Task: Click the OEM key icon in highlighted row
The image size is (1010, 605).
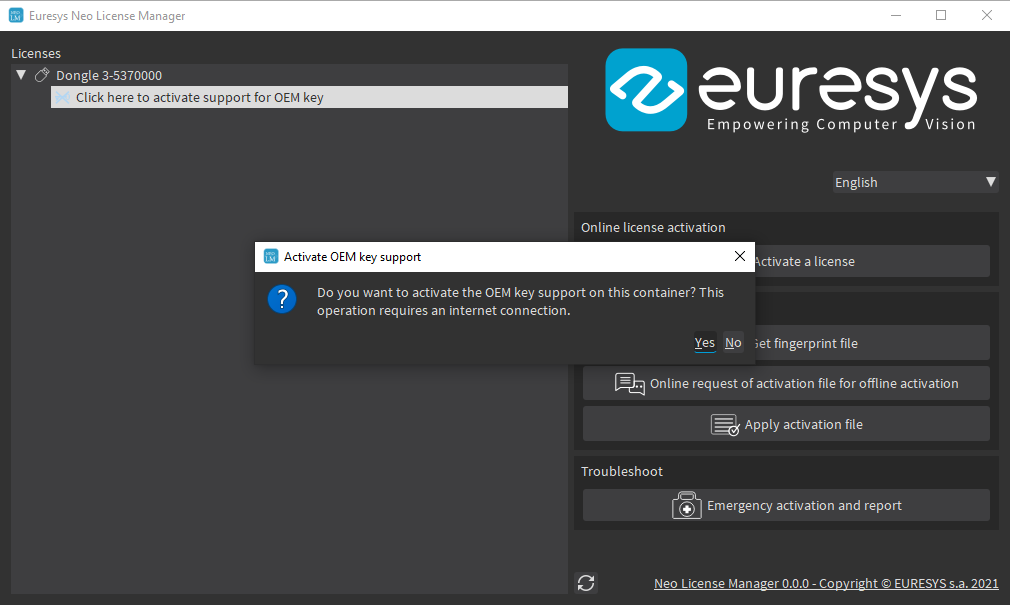Action: click(x=62, y=98)
